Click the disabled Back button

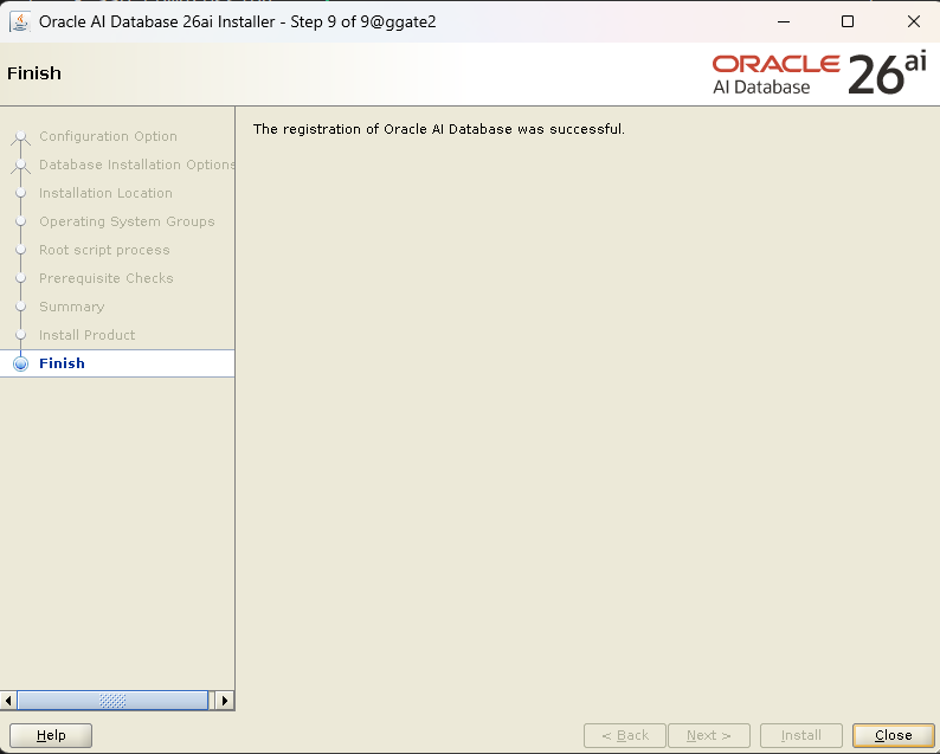pyautogui.click(x=625, y=735)
